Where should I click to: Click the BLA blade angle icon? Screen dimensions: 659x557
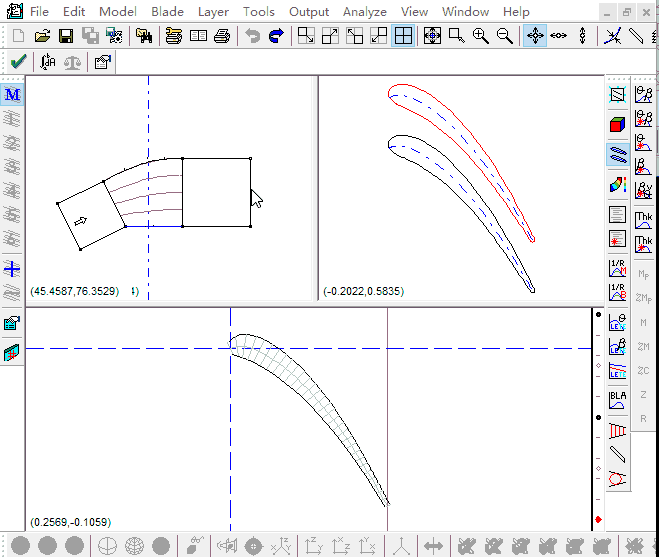tap(617, 402)
